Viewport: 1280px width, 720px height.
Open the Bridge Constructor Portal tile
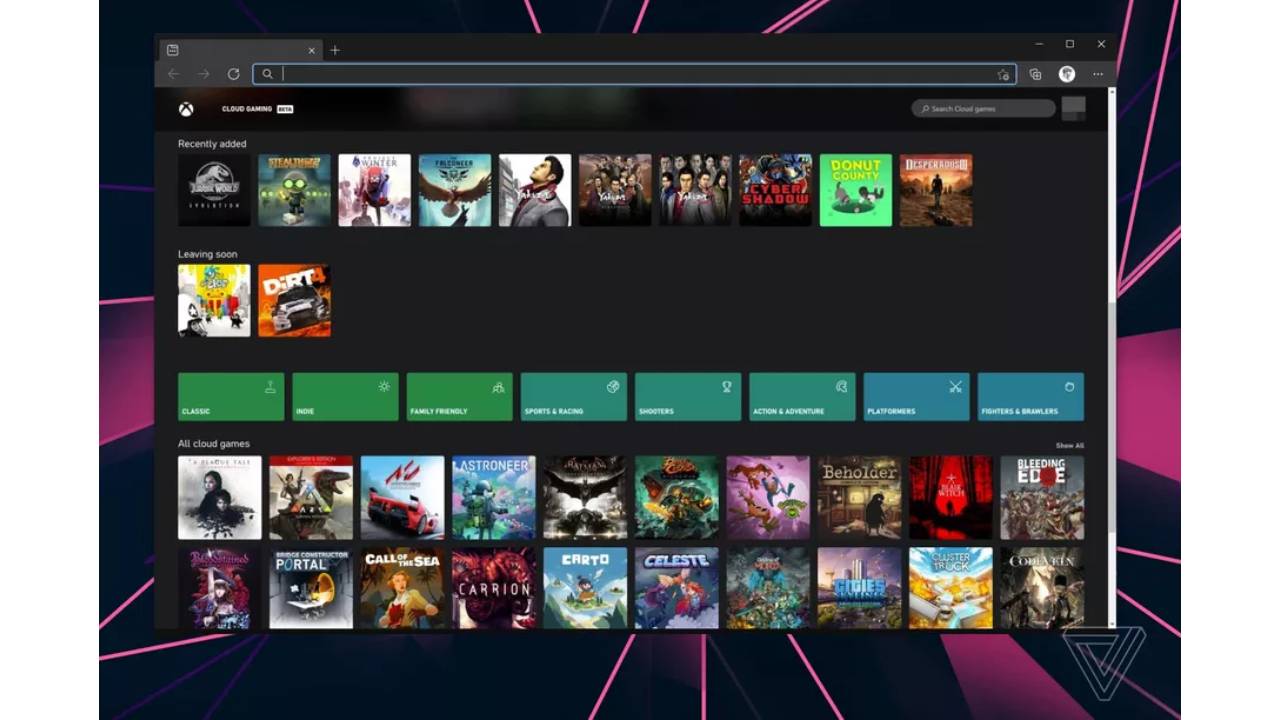point(311,588)
